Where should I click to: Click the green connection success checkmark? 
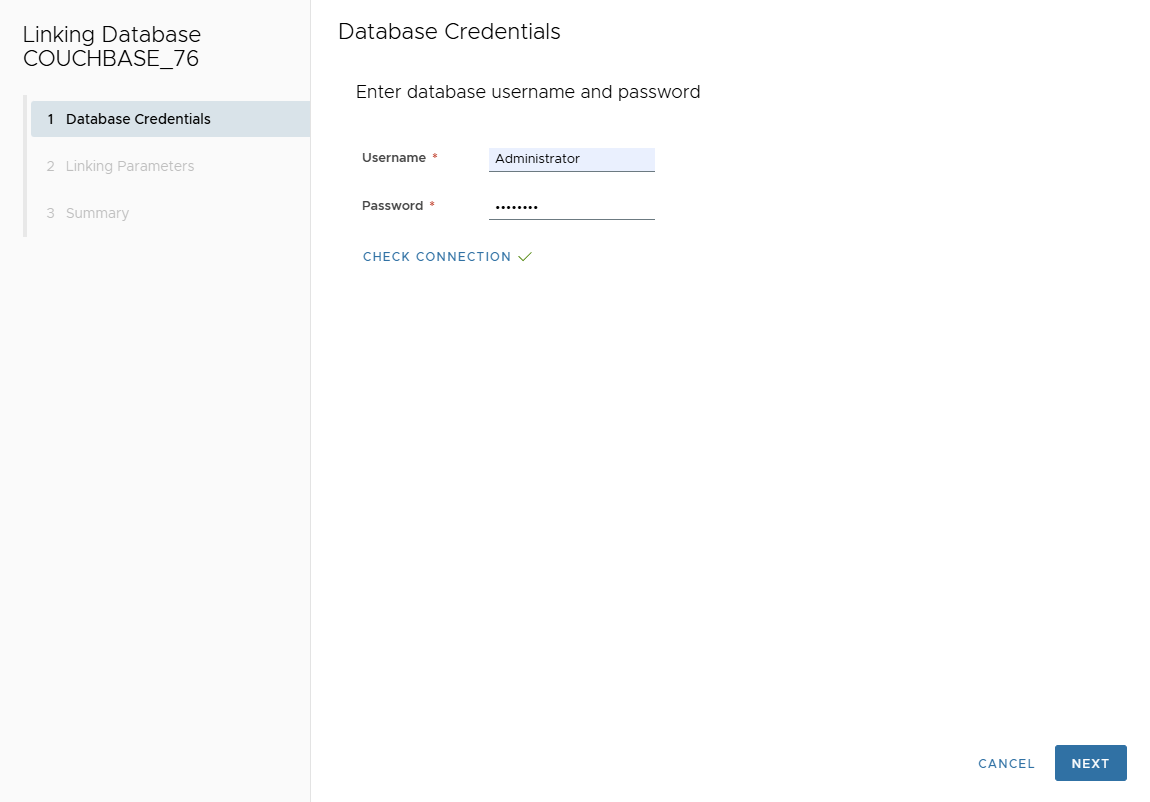pos(525,257)
